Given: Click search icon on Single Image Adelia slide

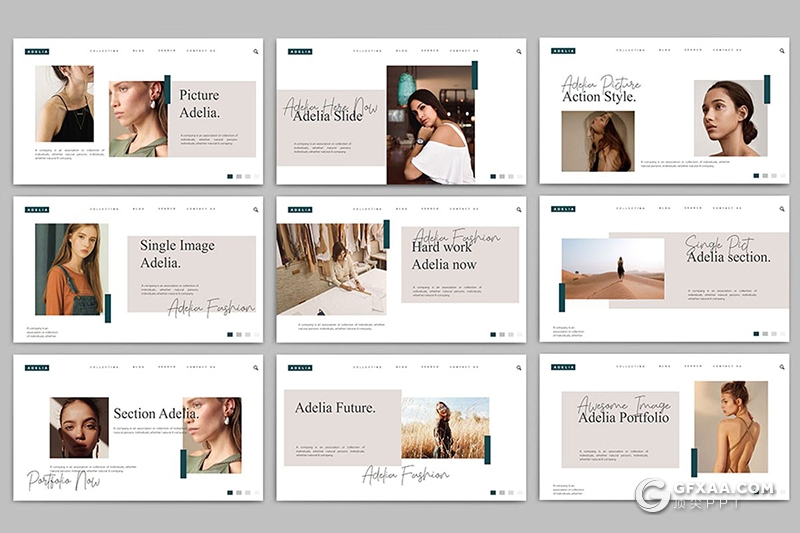Looking at the screenshot, I should click(256, 209).
